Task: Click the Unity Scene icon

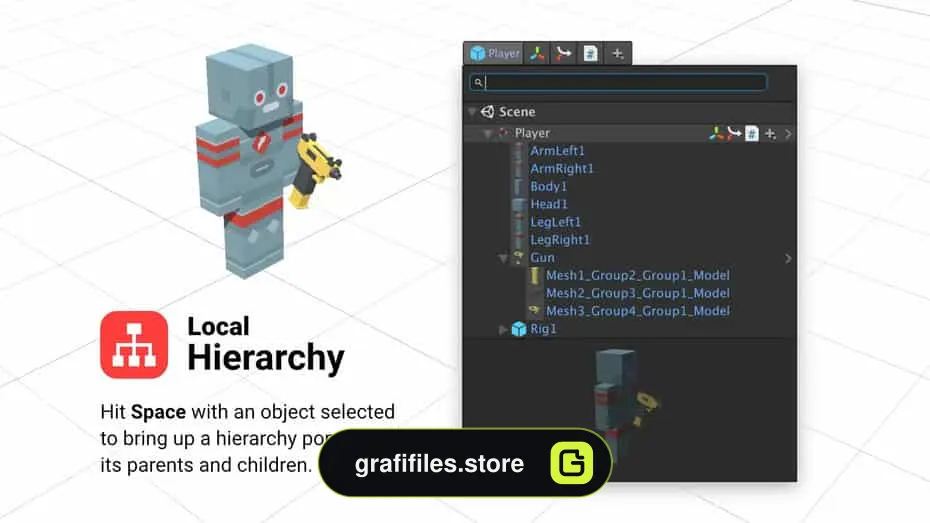Action: (488, 111)
